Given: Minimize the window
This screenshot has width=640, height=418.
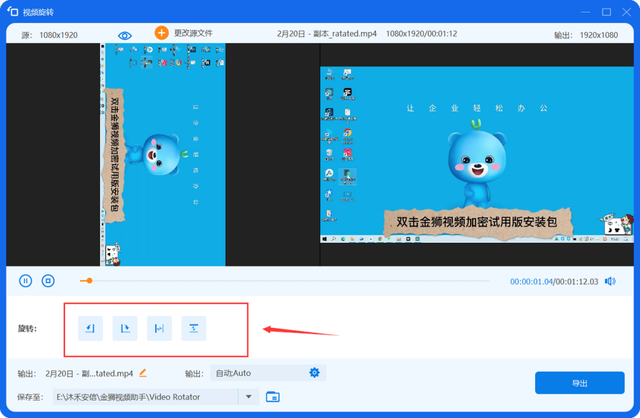Looking at the screenshot, I should click(586, 12).
